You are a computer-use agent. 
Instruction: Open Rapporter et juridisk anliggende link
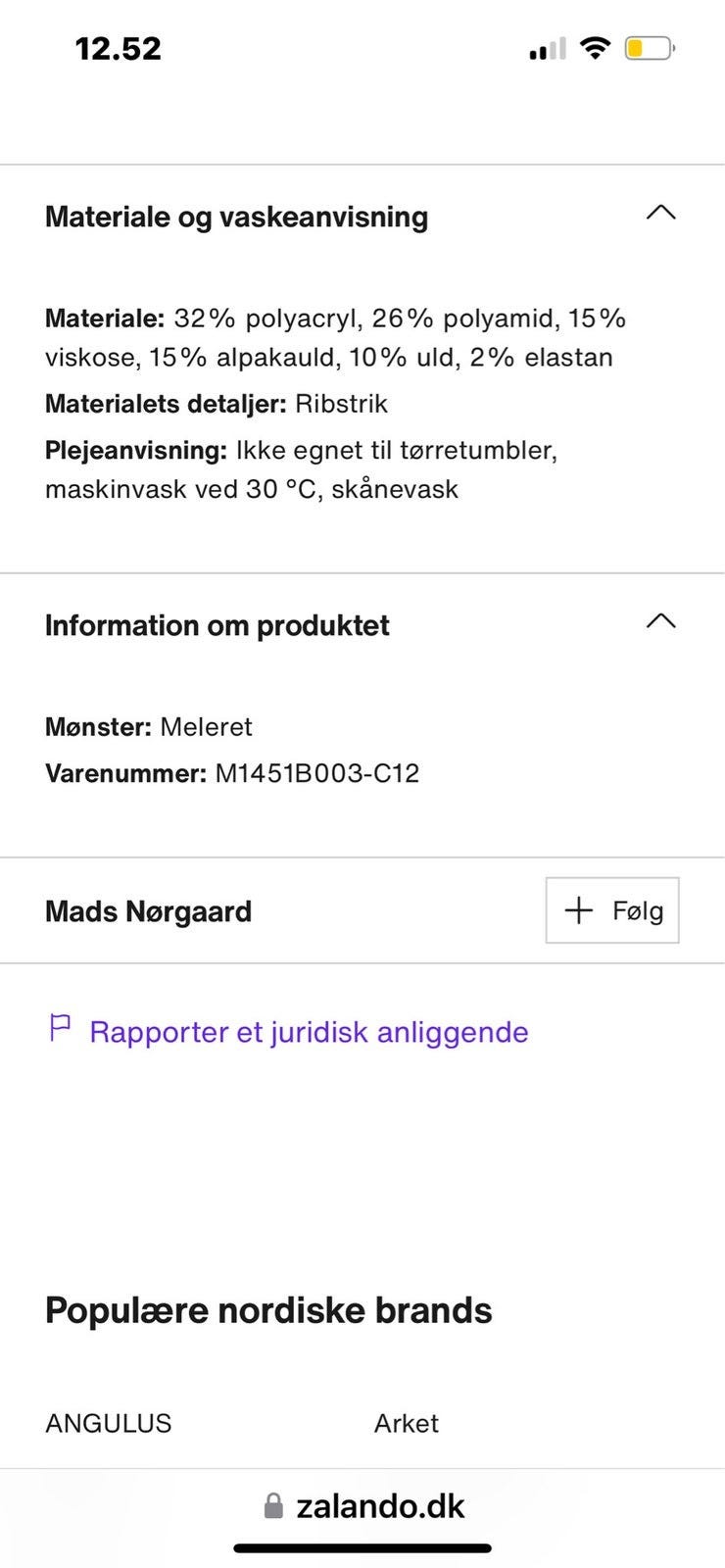tap(309, 1032)
